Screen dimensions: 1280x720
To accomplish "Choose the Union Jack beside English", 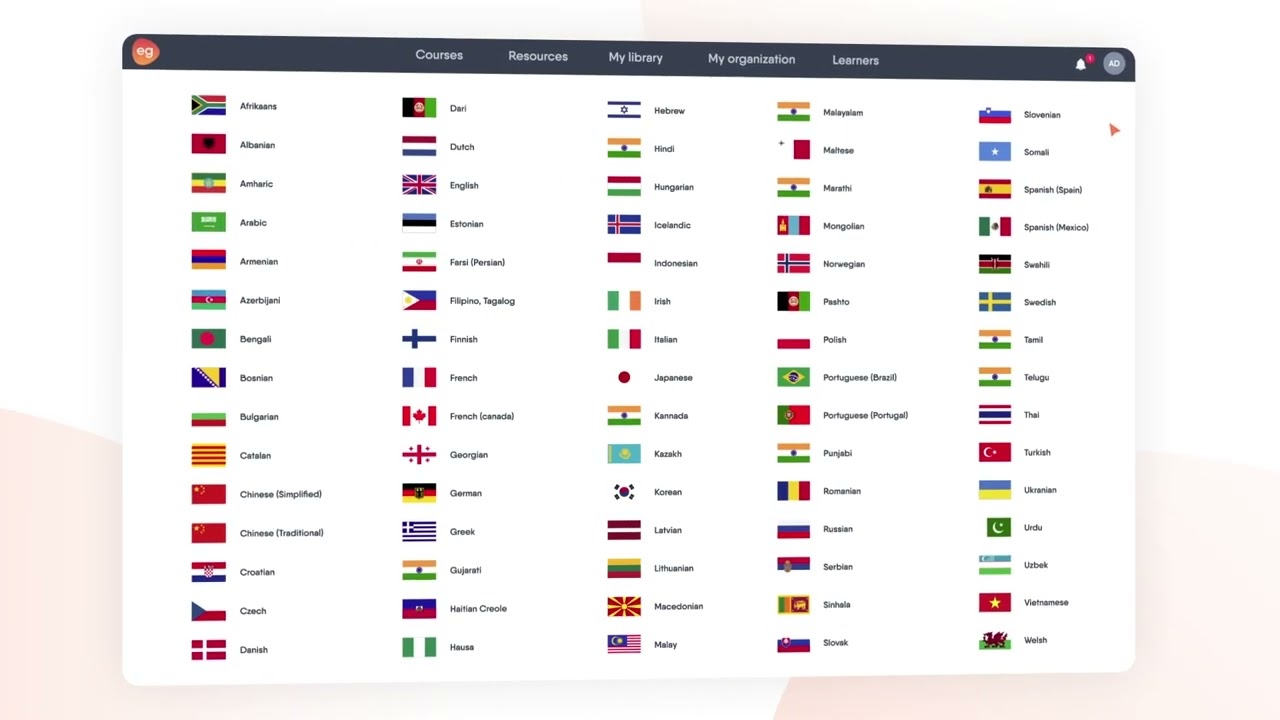I will coord(419,185).
